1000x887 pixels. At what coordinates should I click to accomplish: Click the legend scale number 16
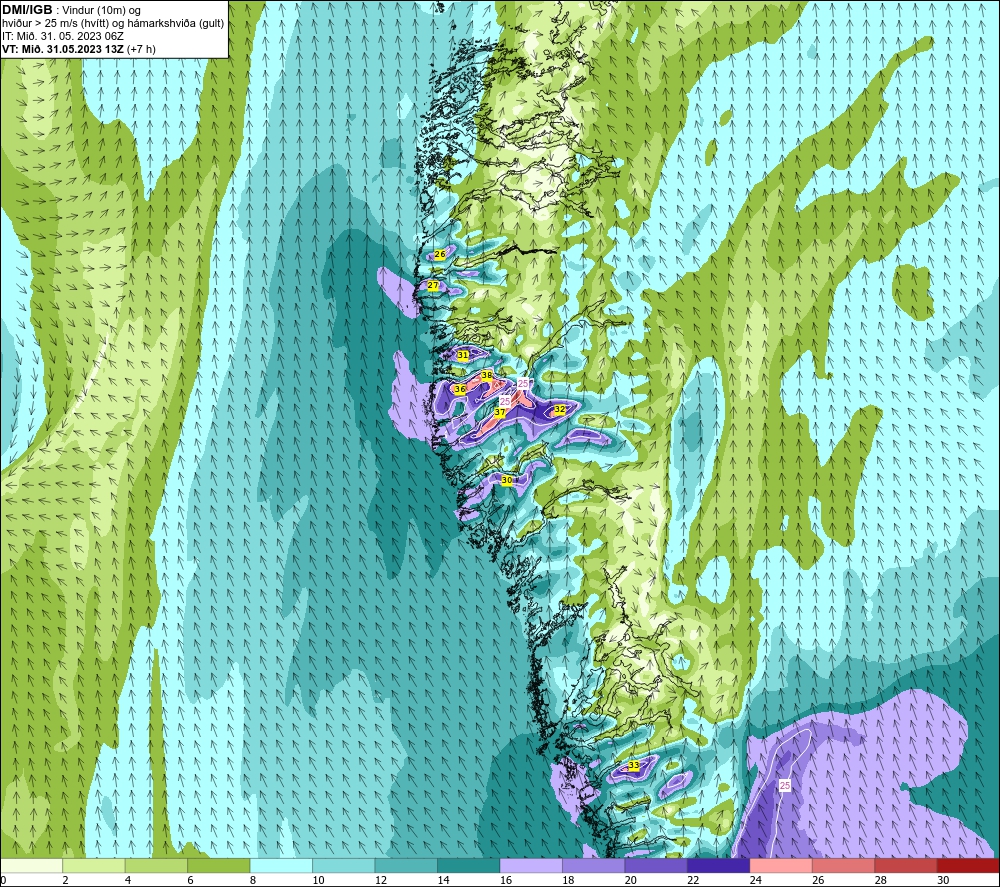tap(506, 880)
